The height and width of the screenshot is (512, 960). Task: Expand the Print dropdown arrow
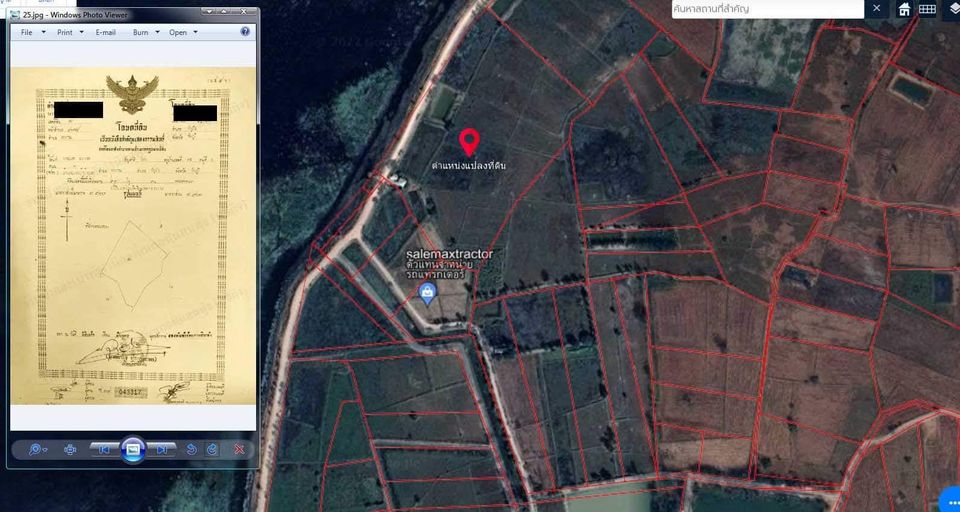[82, 32]
